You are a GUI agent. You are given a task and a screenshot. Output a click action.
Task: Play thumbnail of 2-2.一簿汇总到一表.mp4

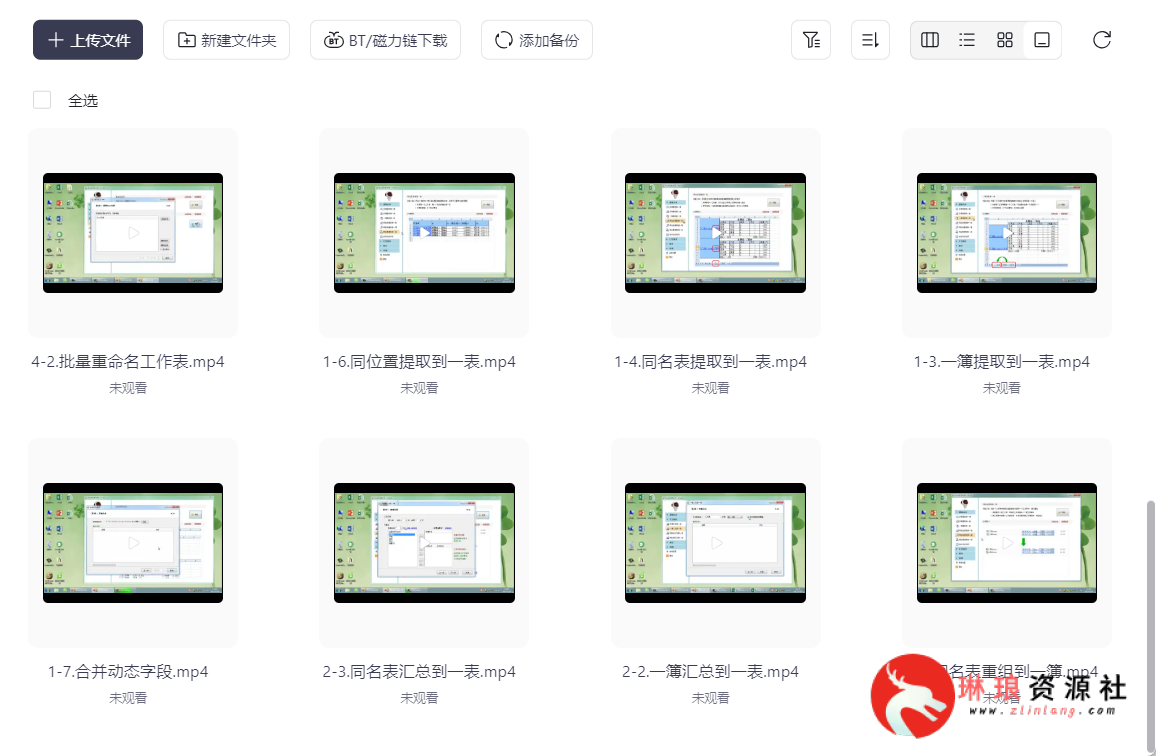[x=715, y=543]
